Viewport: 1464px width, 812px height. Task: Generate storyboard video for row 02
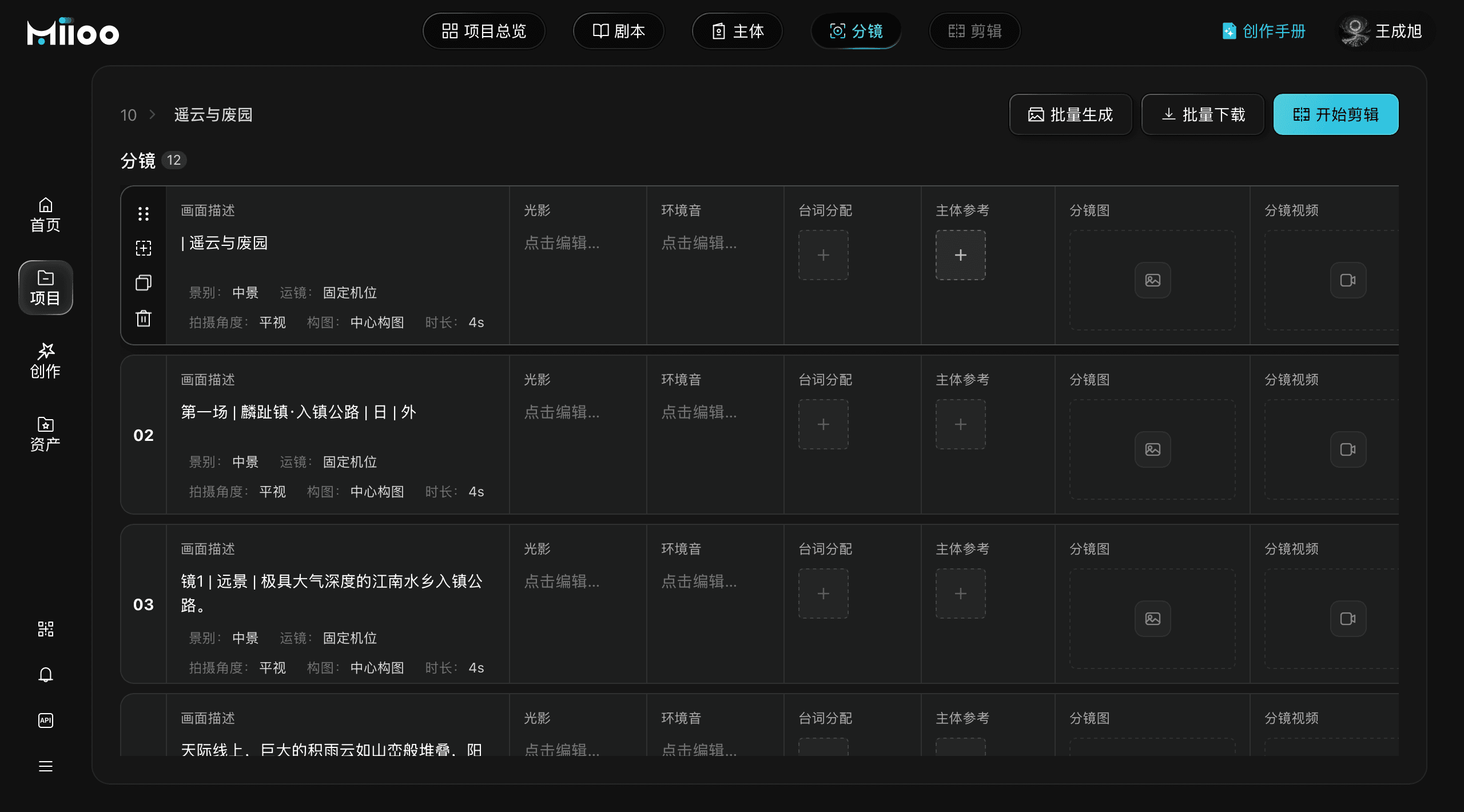coord(1348,449)
